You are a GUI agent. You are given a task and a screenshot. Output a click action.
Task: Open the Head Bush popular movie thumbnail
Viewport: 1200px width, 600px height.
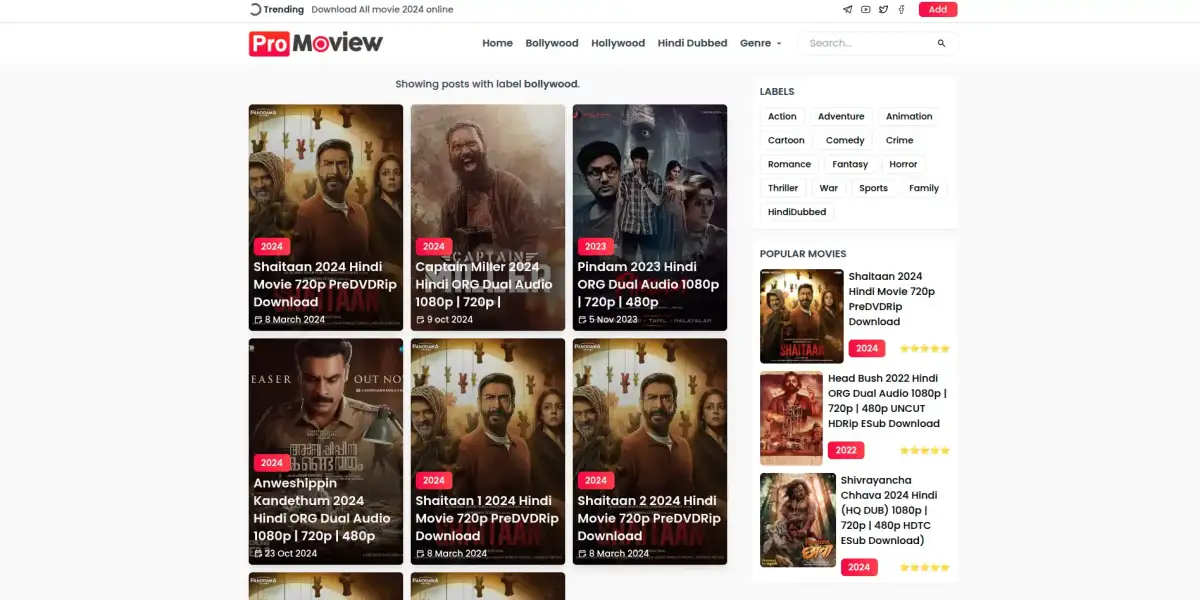pos(791,418)
